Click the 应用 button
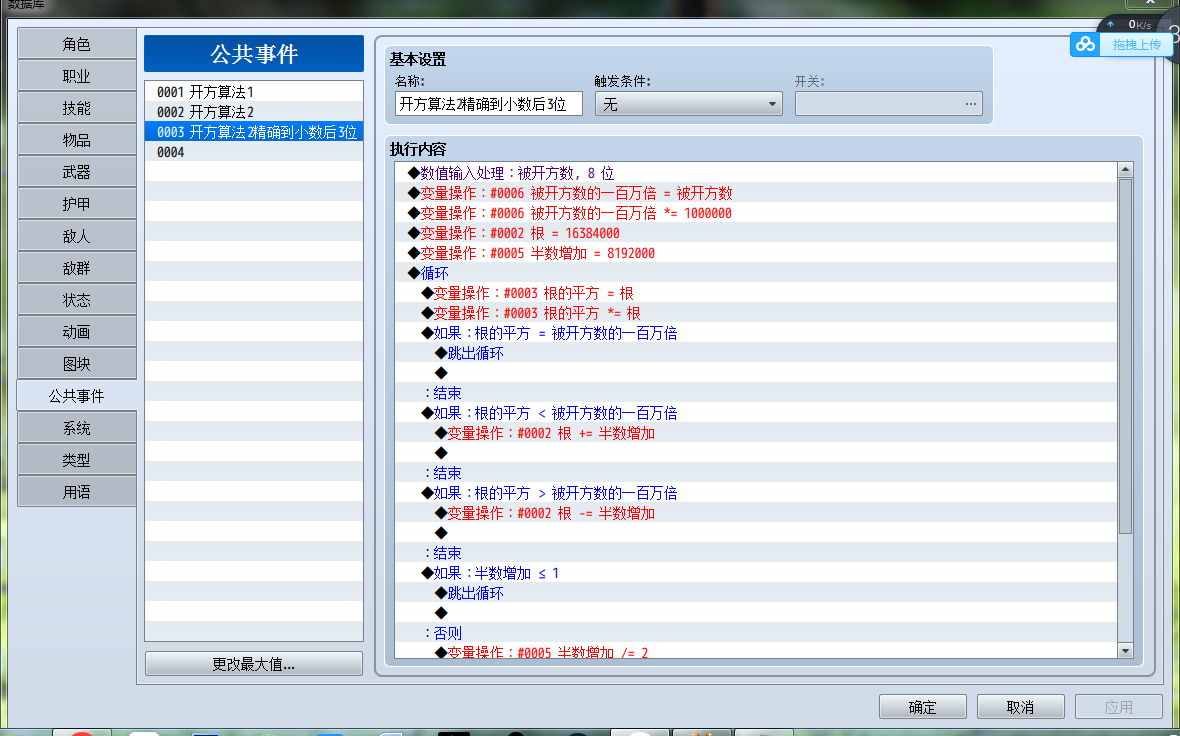Screen dimensions: 1180x736 [x=1118, y=707]
